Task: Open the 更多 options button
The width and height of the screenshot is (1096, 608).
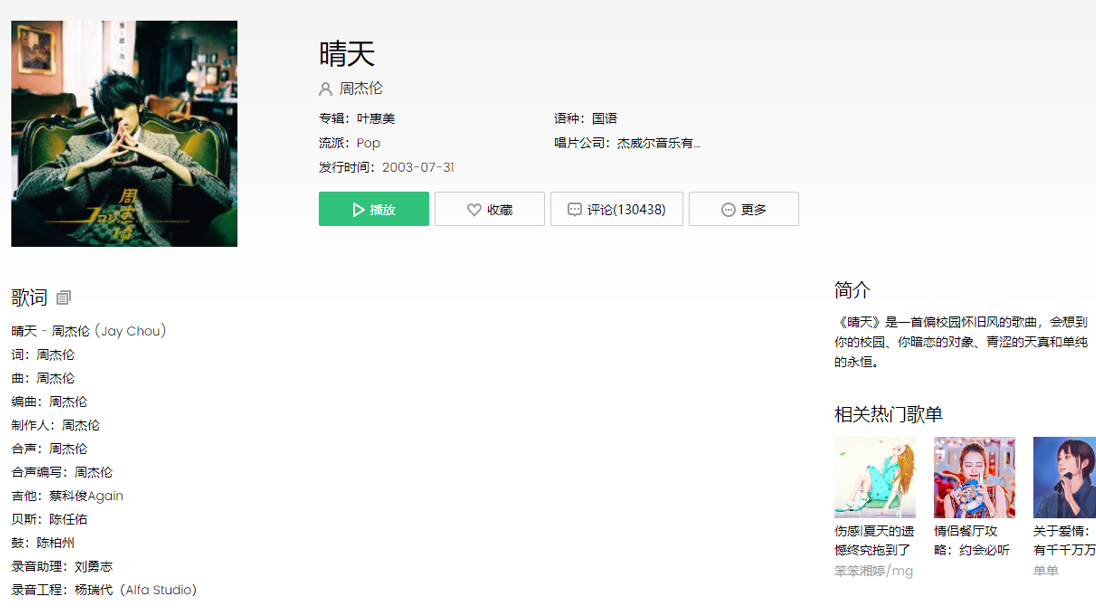Action: [x=744, y=209]
